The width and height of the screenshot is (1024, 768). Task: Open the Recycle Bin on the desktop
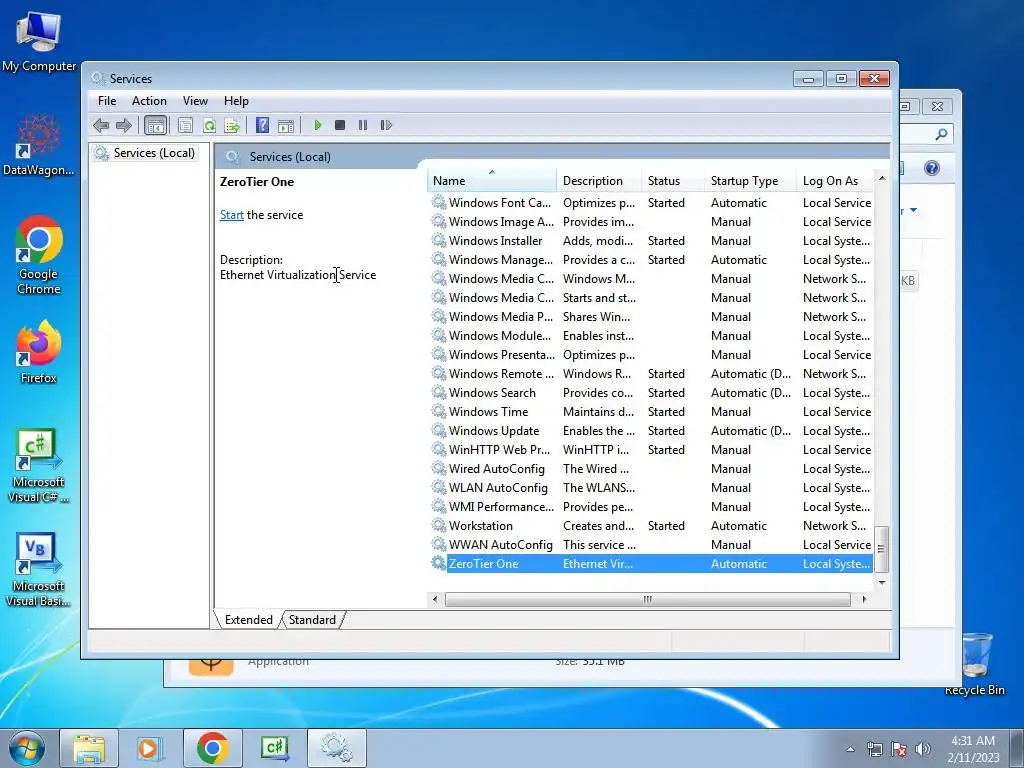(974, 664)
